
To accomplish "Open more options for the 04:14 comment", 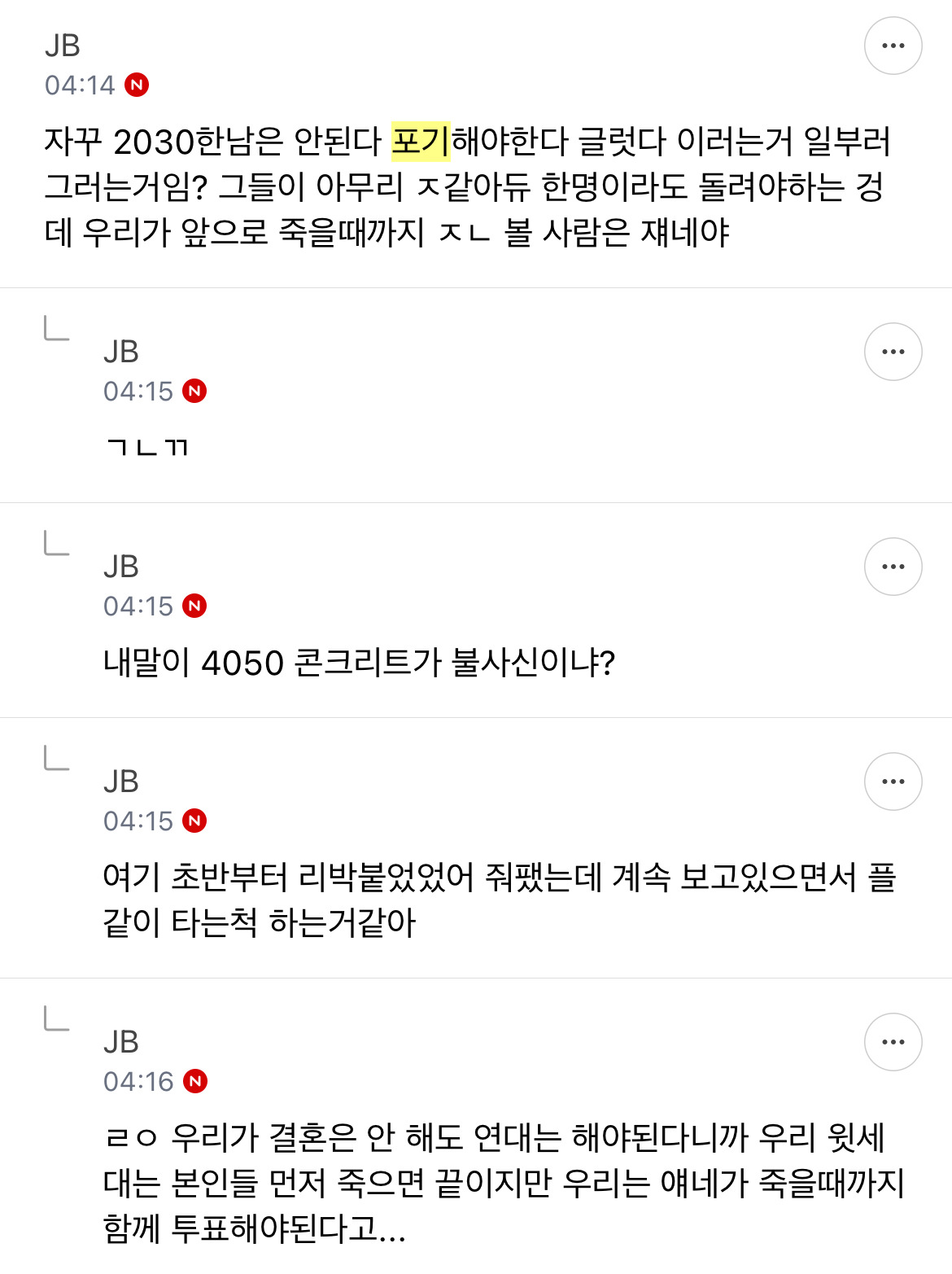I will coord(893,46).
